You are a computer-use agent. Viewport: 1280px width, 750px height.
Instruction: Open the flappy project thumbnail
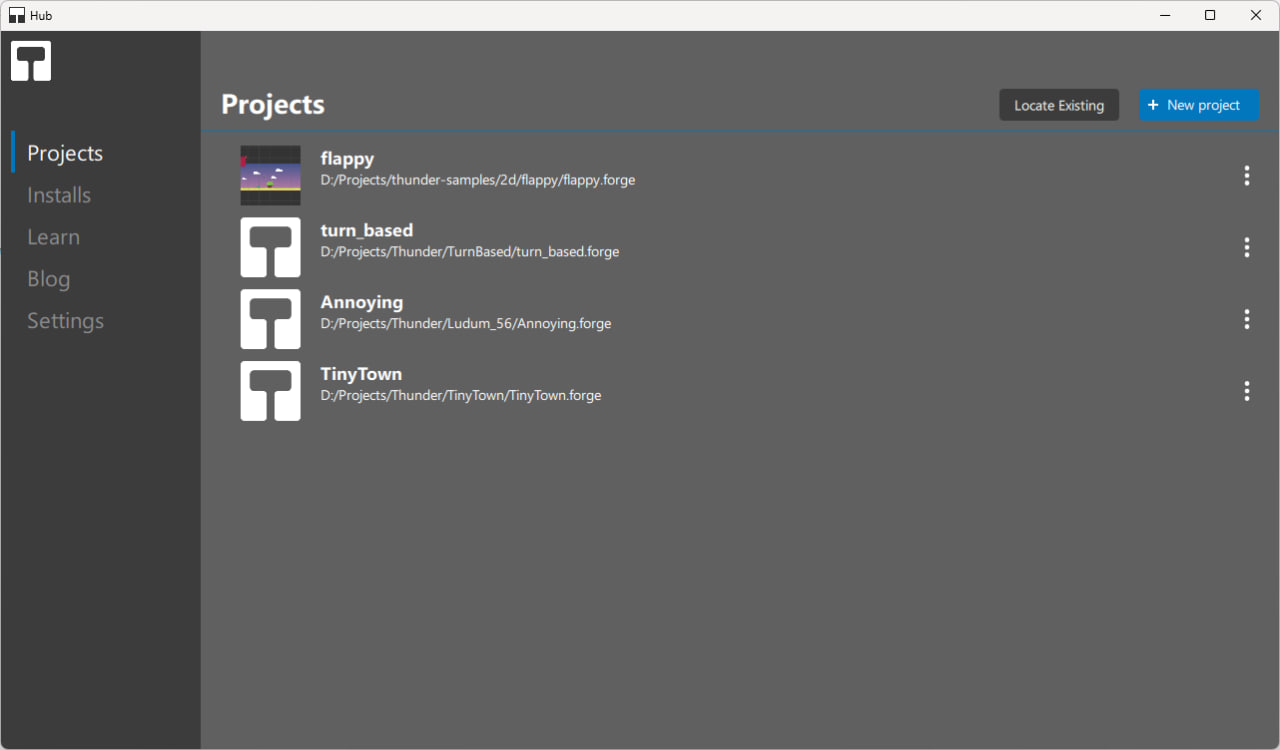270,175
